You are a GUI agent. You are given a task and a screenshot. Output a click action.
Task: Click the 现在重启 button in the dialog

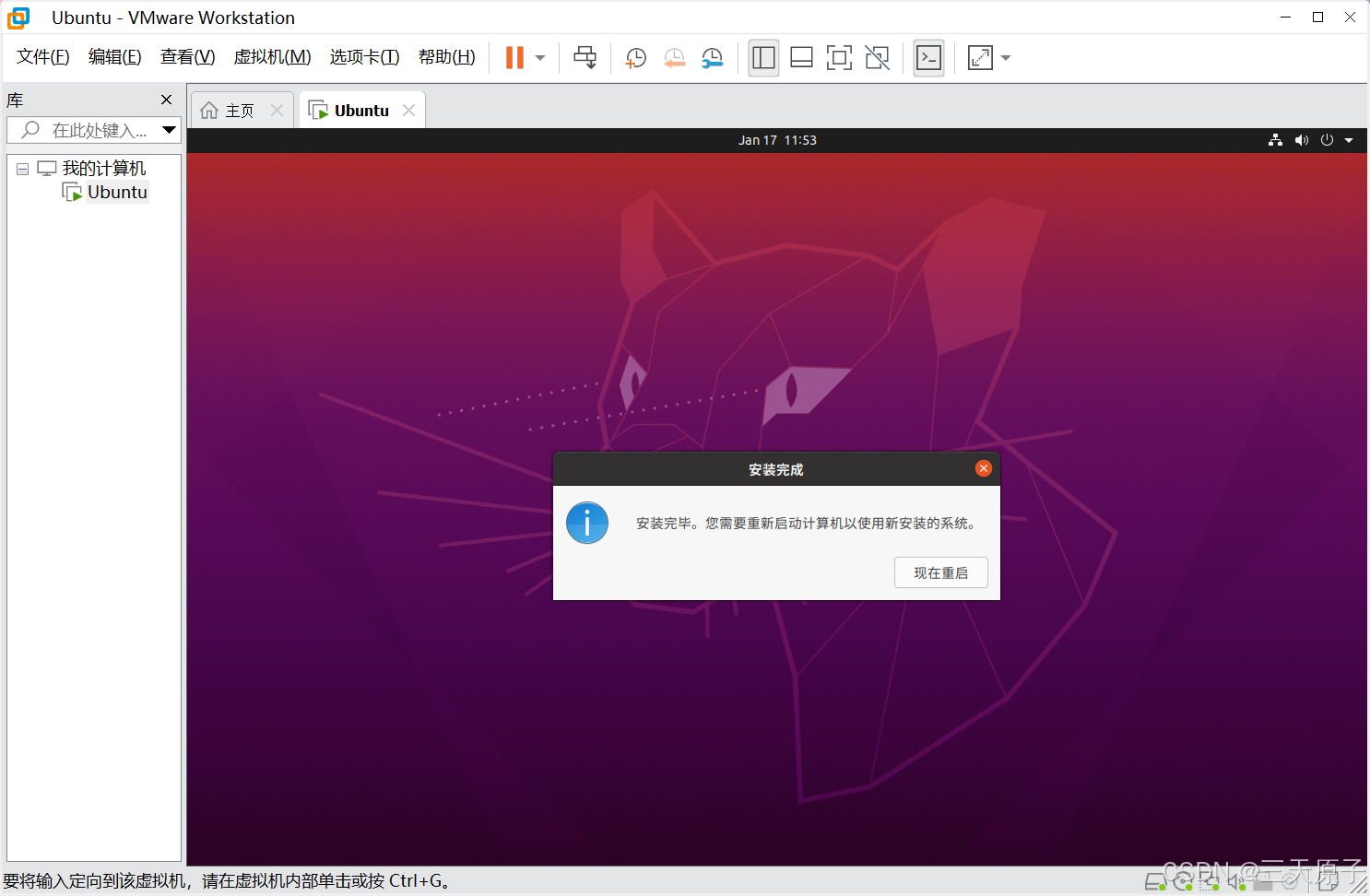pyautogui.click(x=940, y=572)
